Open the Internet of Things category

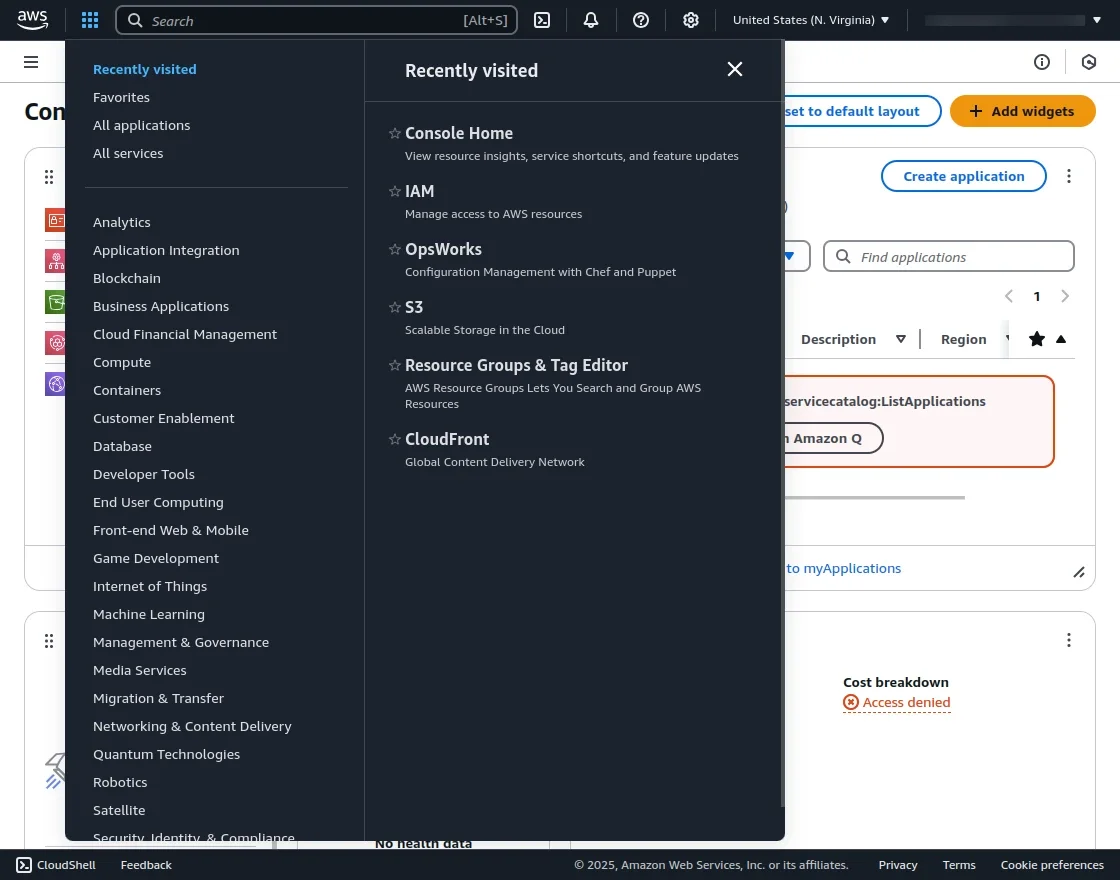[150, 586]
